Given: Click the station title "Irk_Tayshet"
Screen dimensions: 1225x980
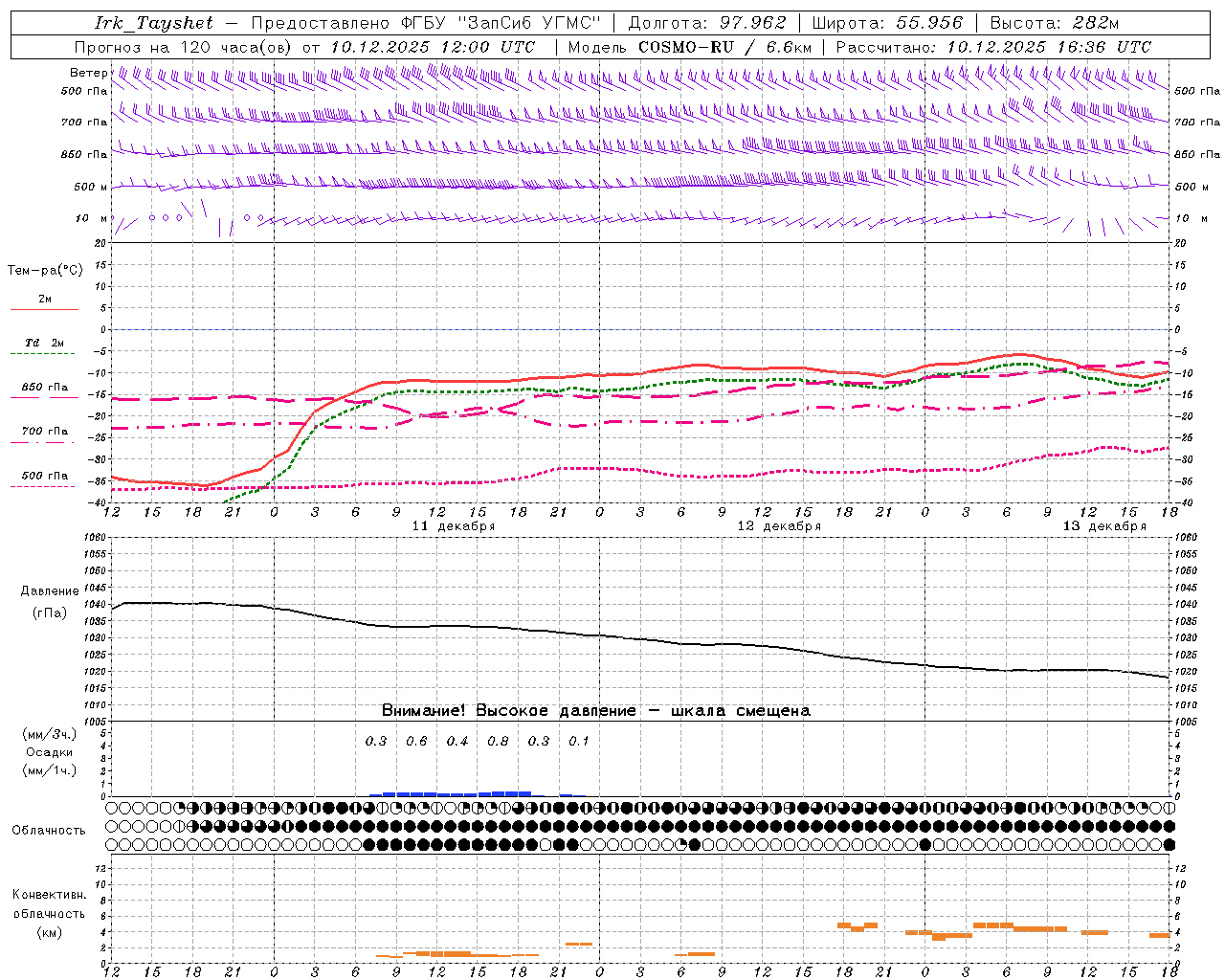Looking at the screenshot, I should click(154, 23).
